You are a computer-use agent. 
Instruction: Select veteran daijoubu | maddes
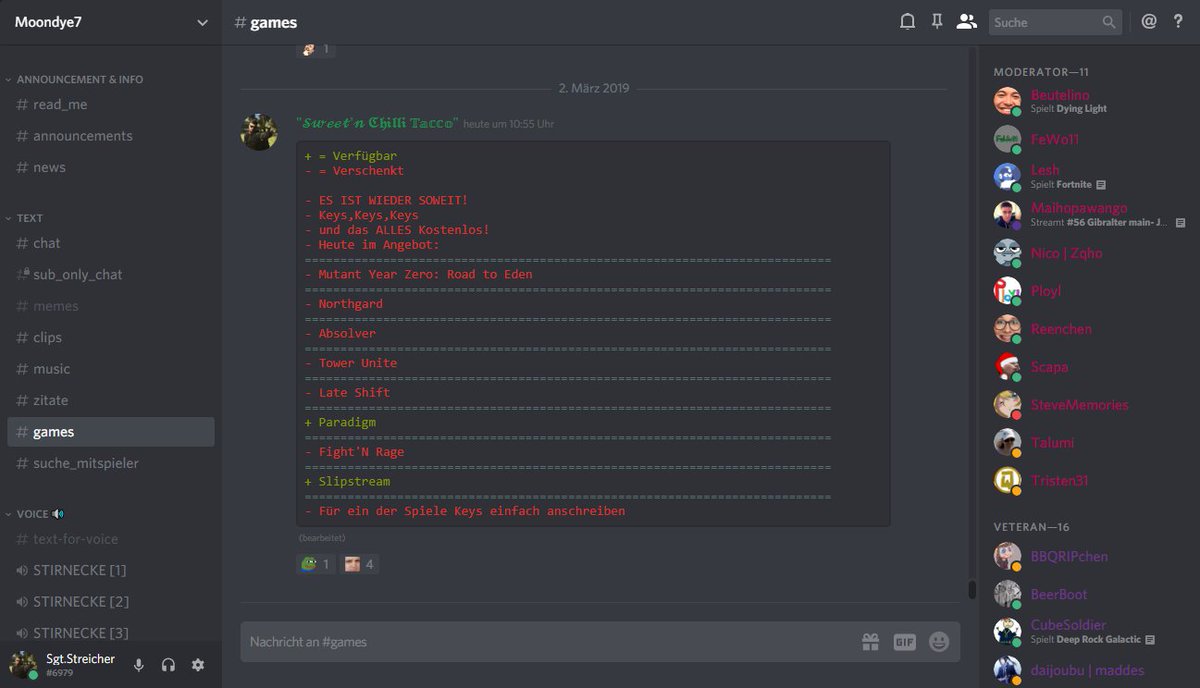1088,670
